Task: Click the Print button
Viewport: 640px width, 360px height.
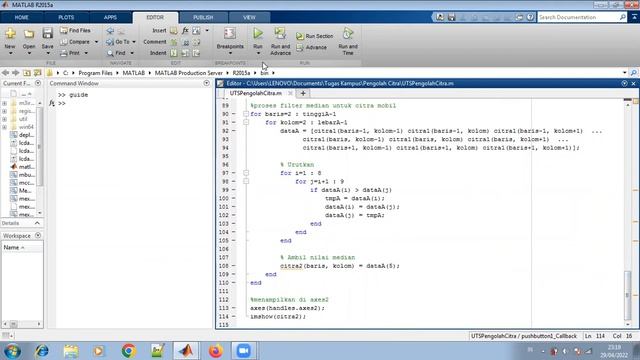Action: click(70, 53)
